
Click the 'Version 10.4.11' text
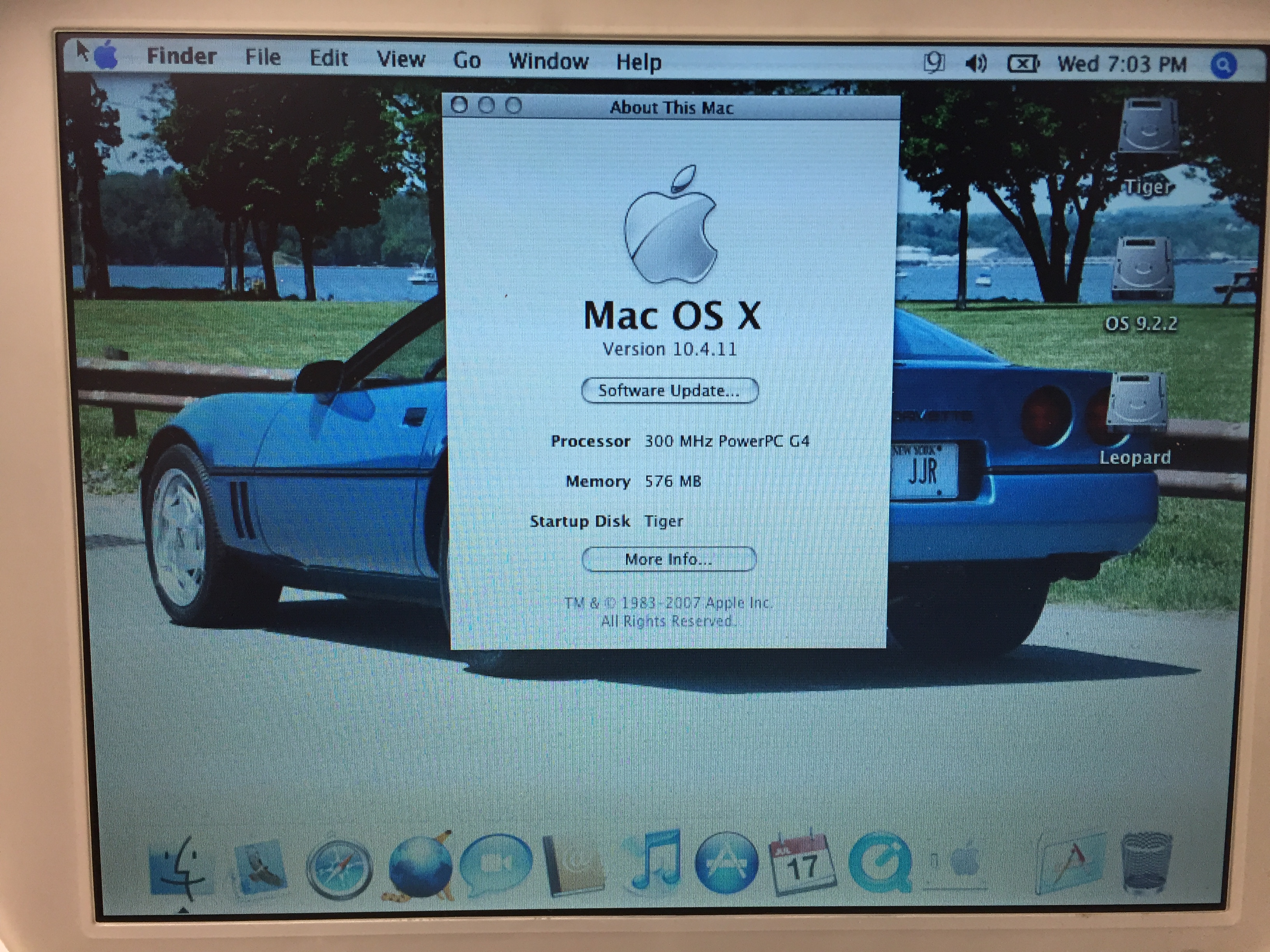pos(670,349)
